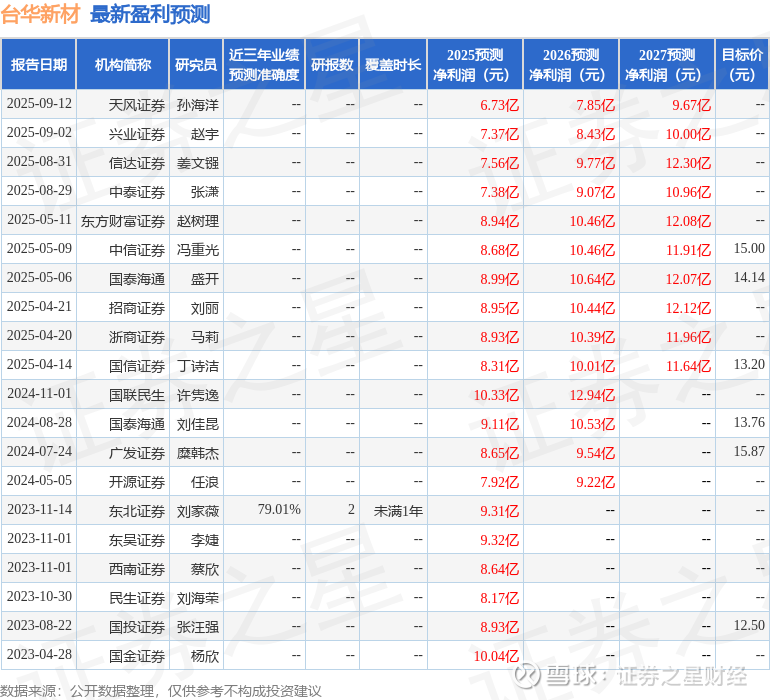
Task: Click the date 2025-05-06
Action: (x=39, y=278)
